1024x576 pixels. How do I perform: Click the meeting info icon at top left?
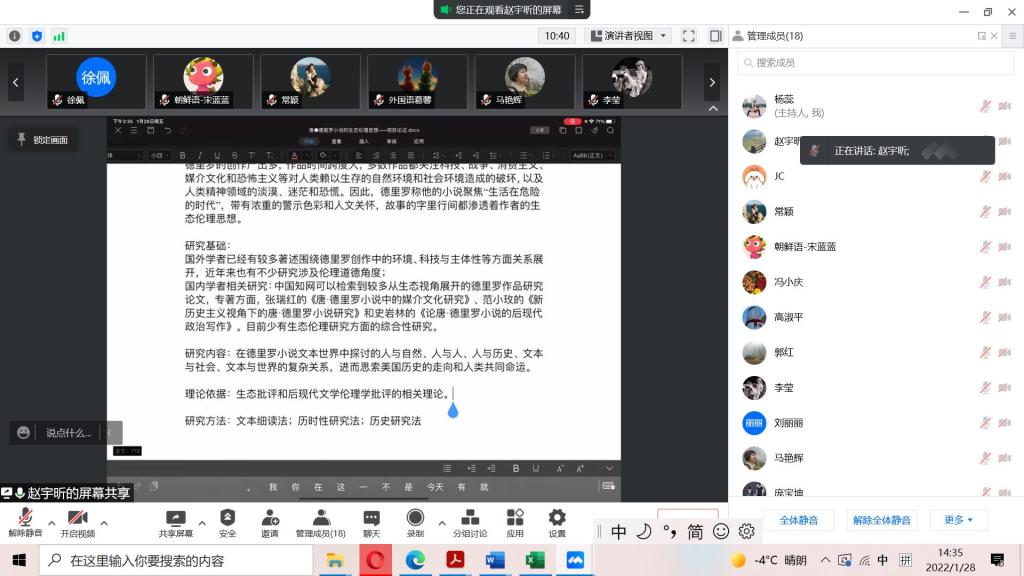[x=15, y=36]
